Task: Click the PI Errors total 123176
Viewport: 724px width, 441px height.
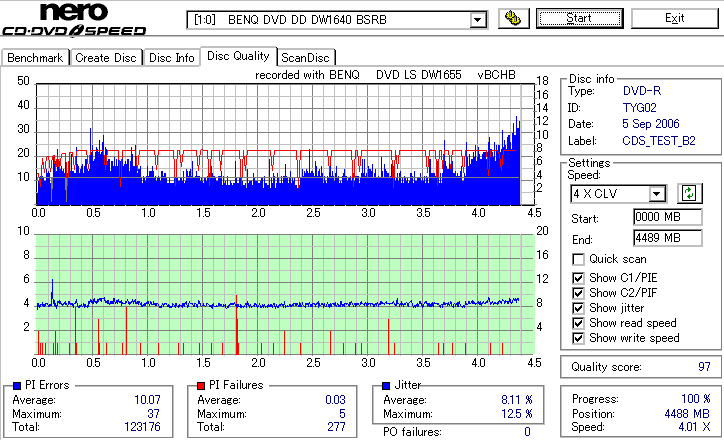Action: (142, 427)
